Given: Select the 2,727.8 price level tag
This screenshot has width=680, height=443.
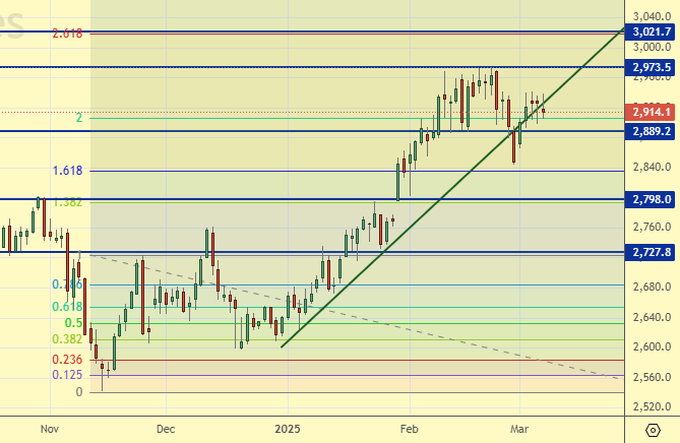Looking at the screenshot, I should click(651, 253).
